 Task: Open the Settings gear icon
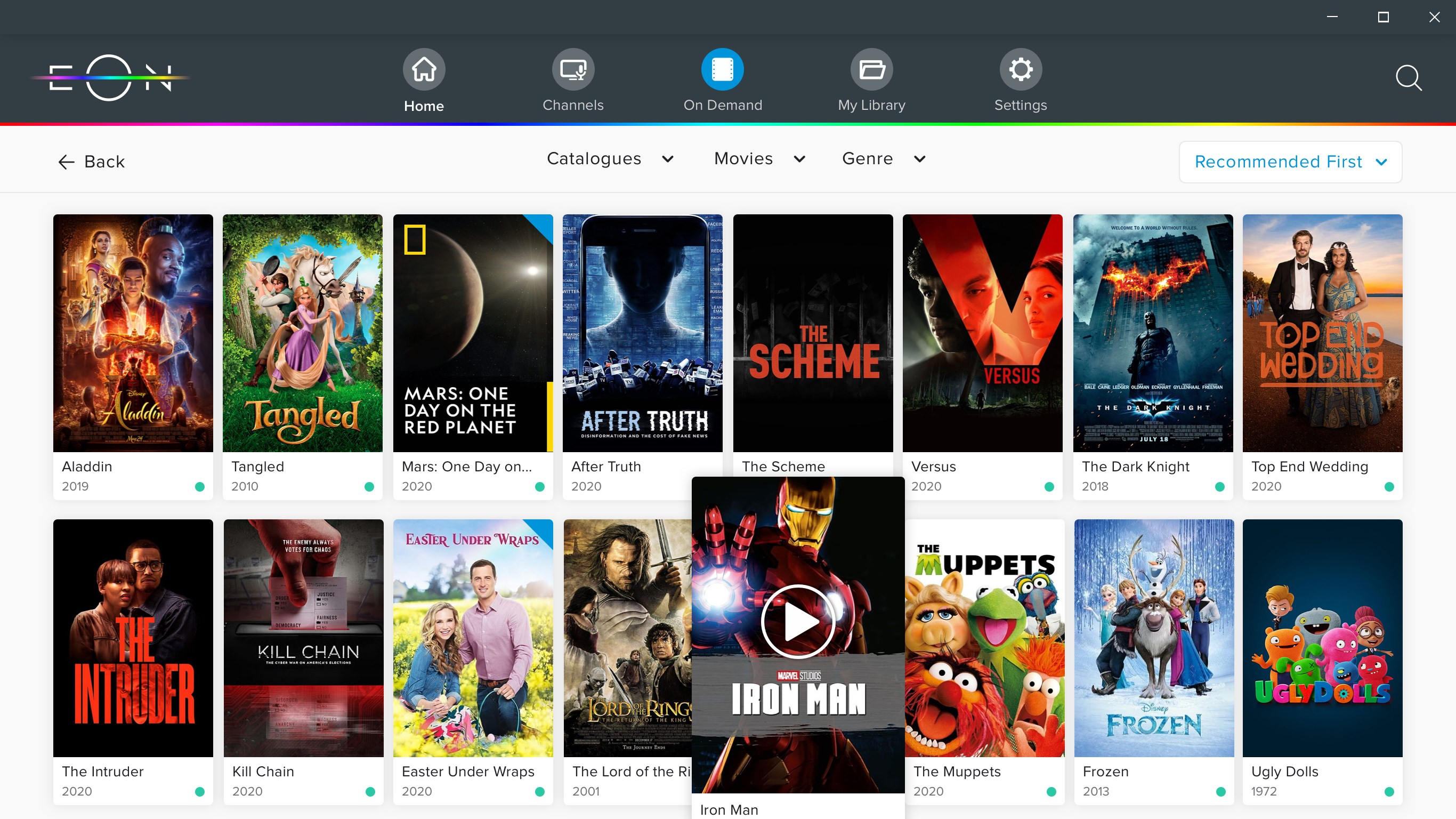1020,68
